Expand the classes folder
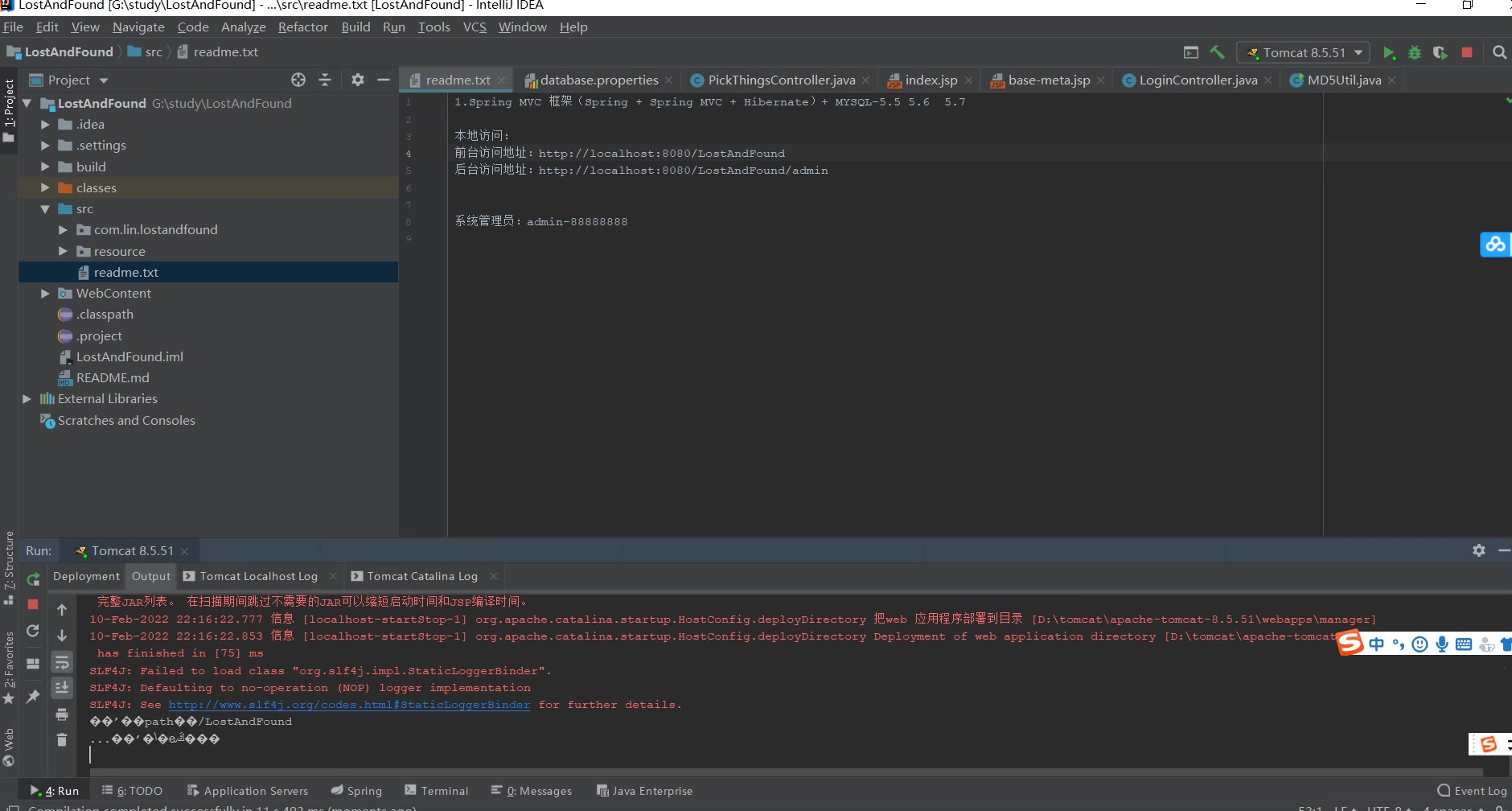1512x811 pixels. 45,187
